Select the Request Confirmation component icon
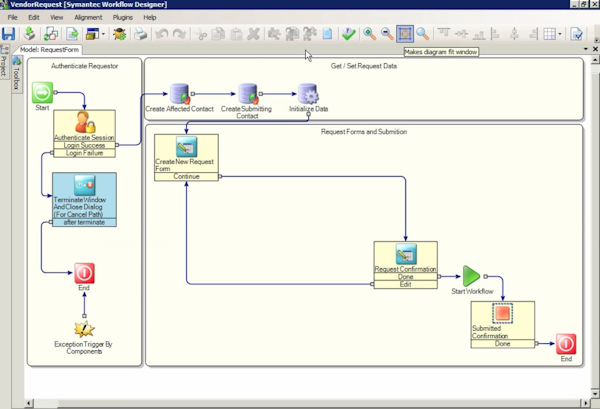600x409 pixels. 406,254
